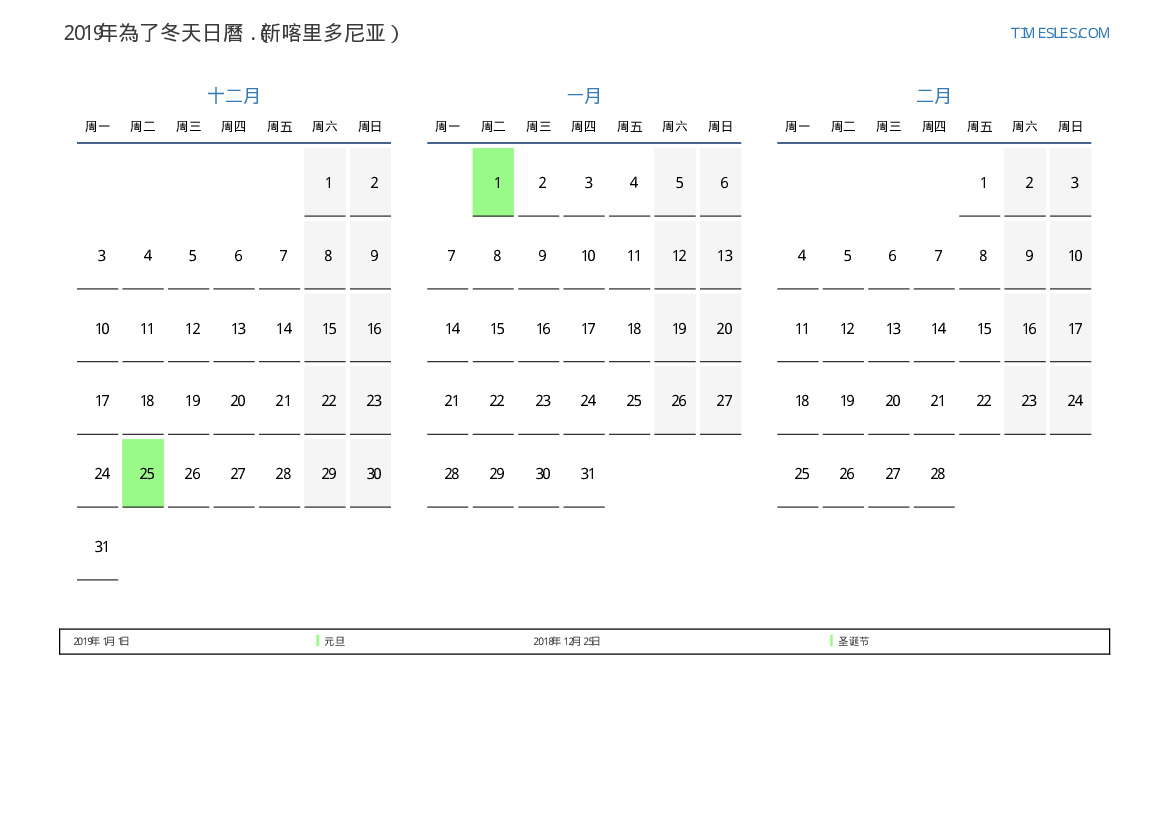Select December 31 in the last row
Screen dimensions: 1169x827
point(101,547)
